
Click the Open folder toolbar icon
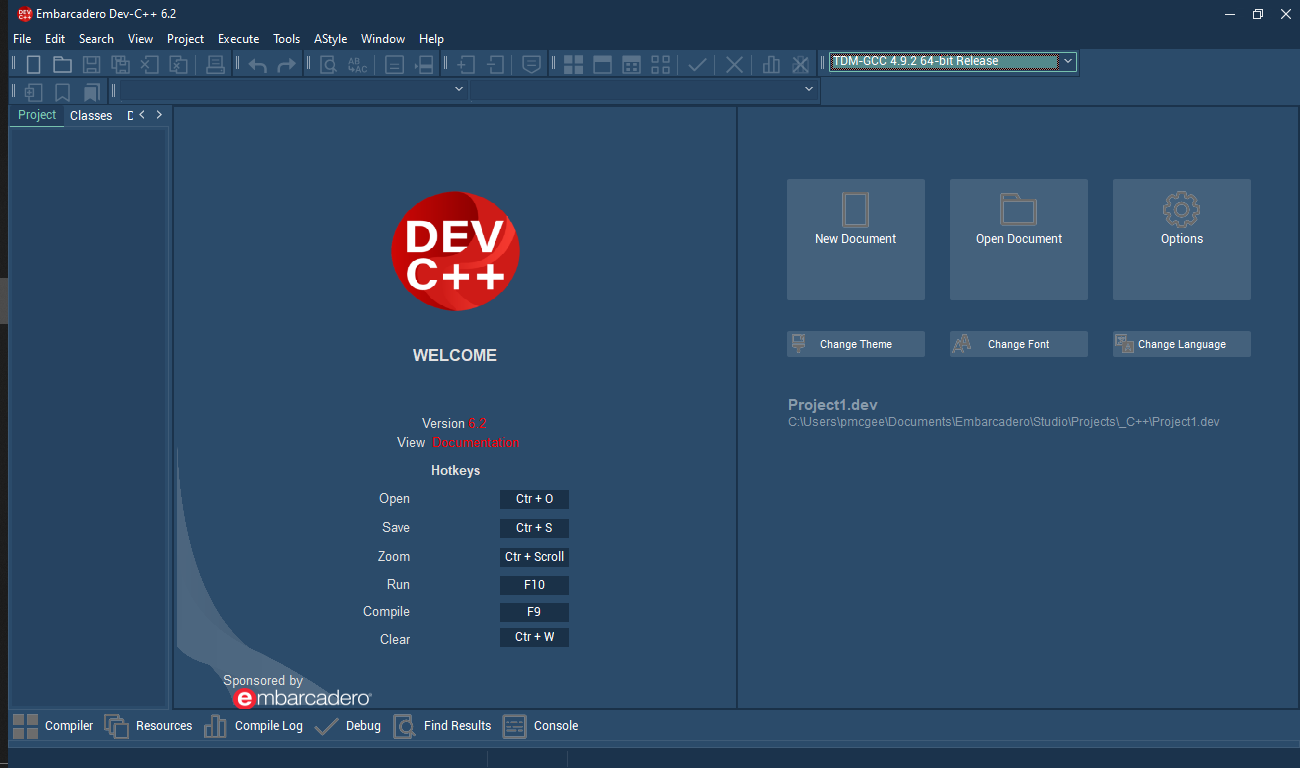click(62, 65)
